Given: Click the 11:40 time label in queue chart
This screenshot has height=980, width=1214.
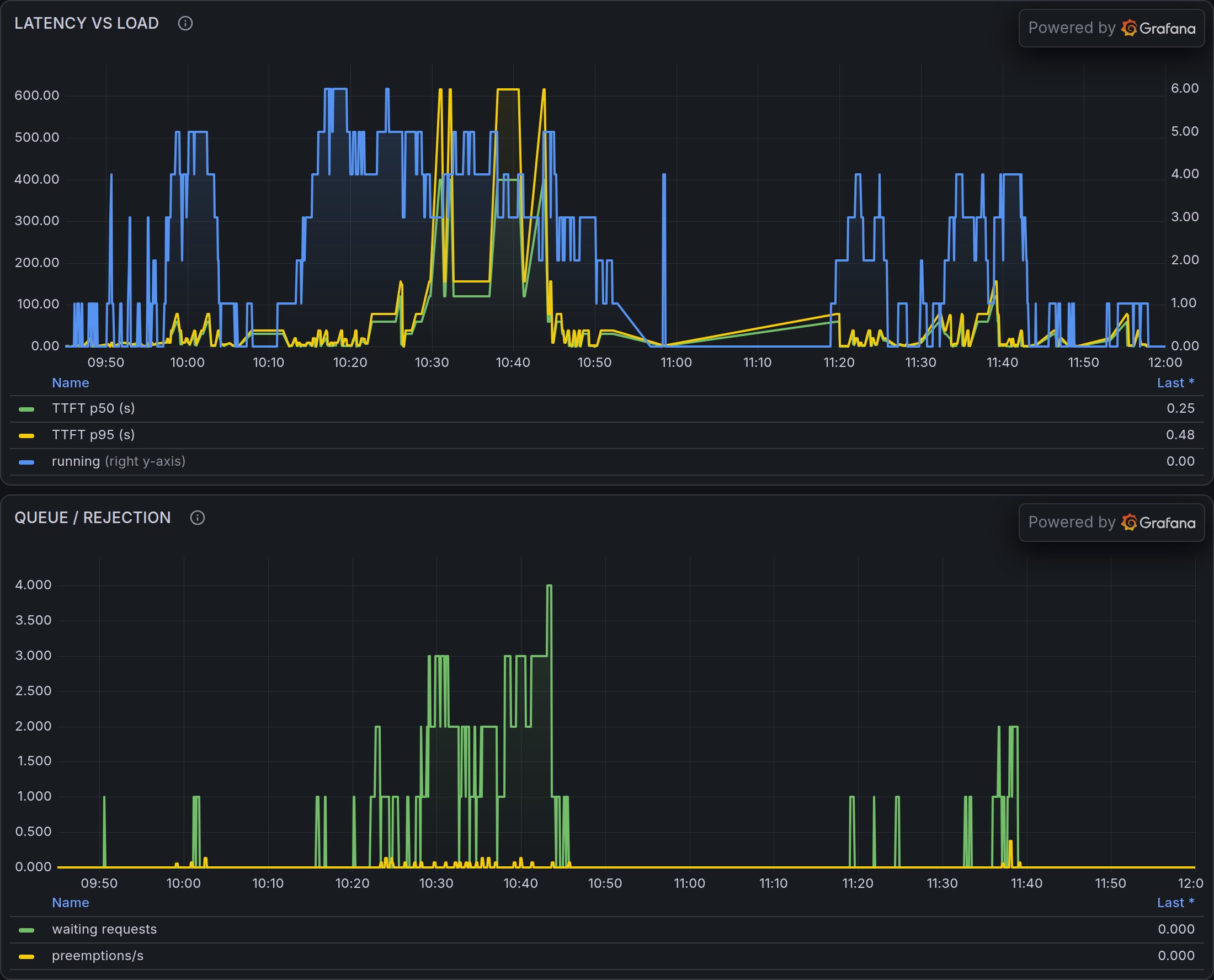Looking at the screenshot, I should [1026, 883].
